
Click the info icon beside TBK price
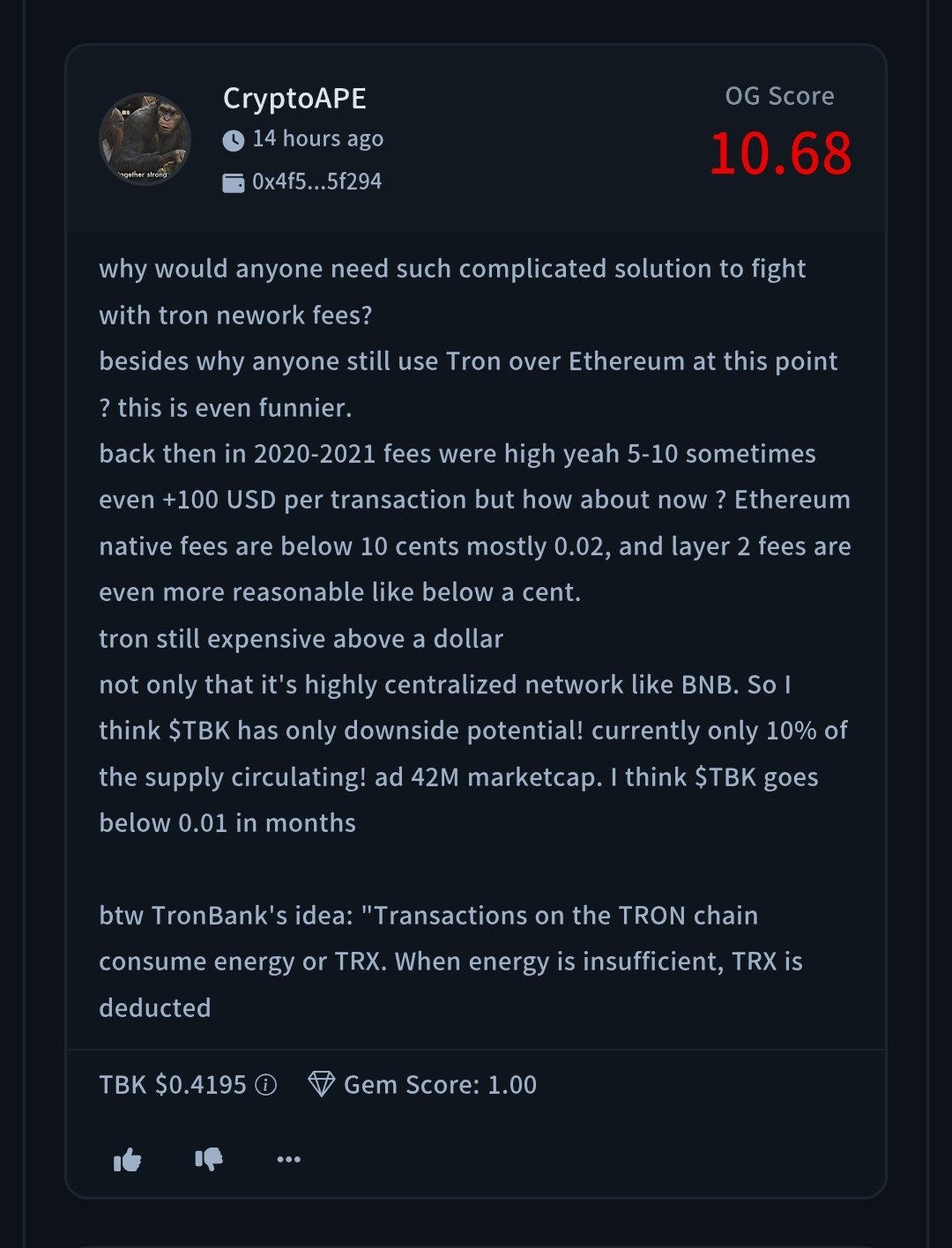(265, 1085)
